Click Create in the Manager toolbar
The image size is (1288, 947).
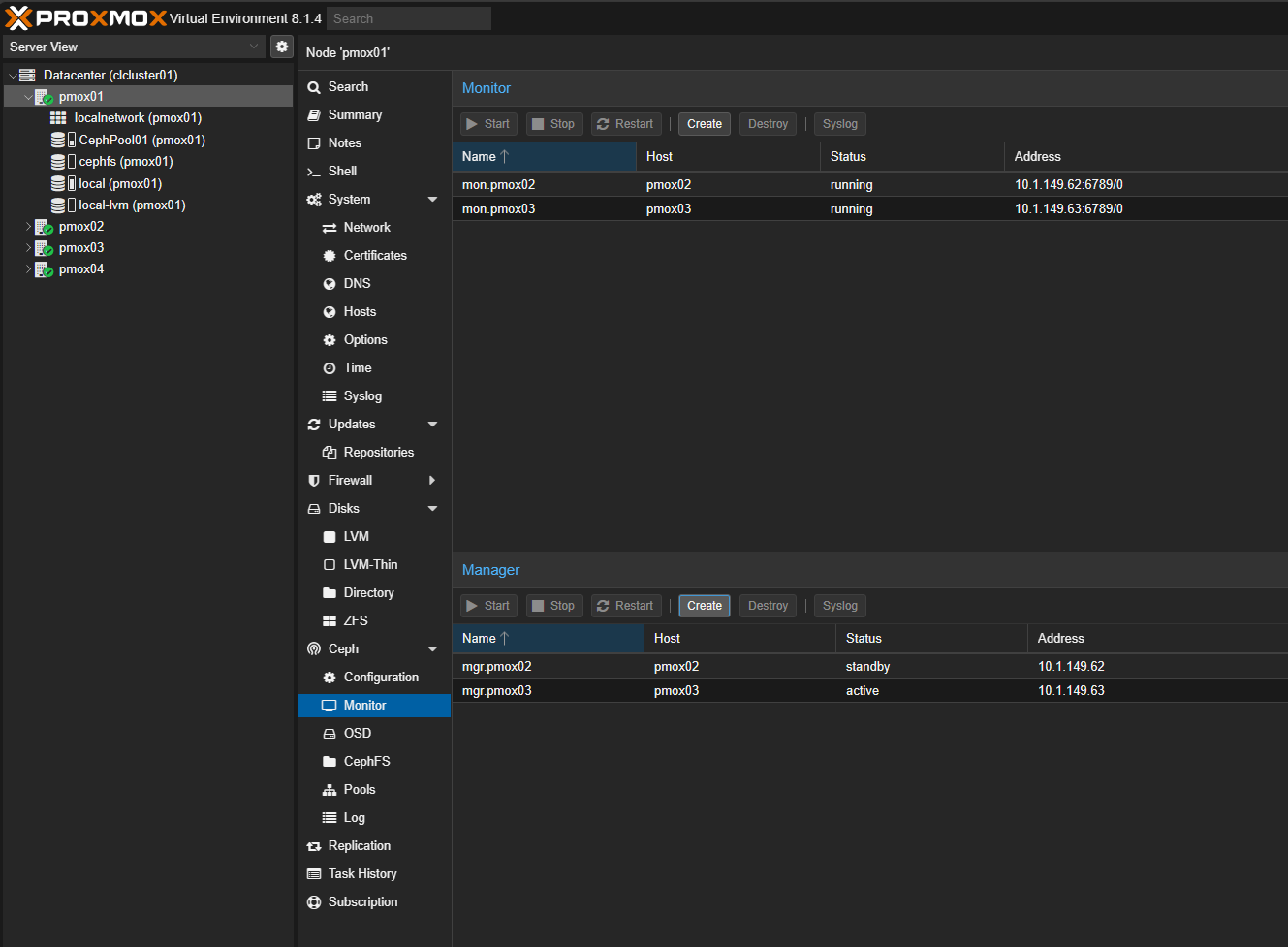click(x=704, y=606)
